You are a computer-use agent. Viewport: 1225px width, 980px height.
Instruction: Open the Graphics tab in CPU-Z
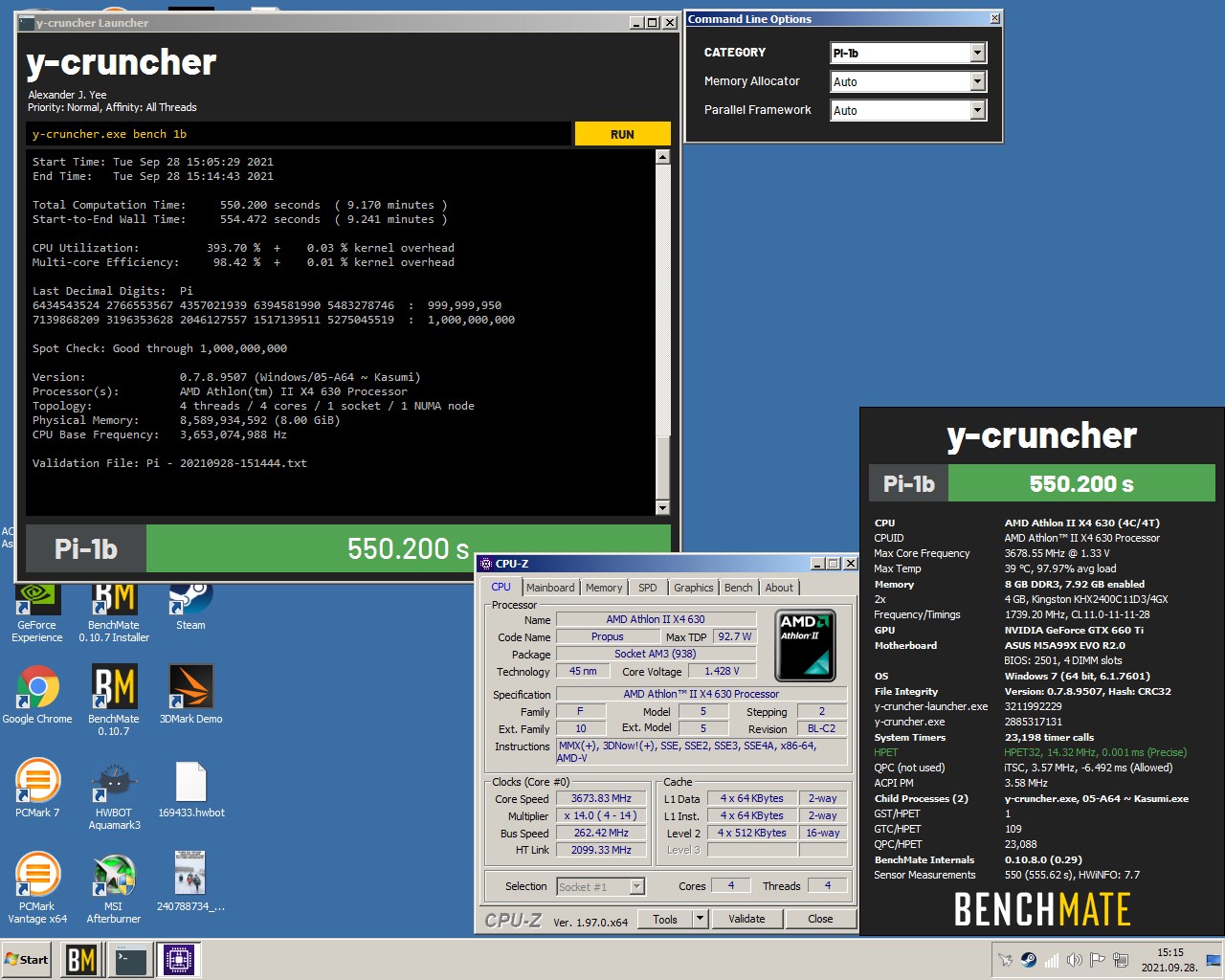694,588
